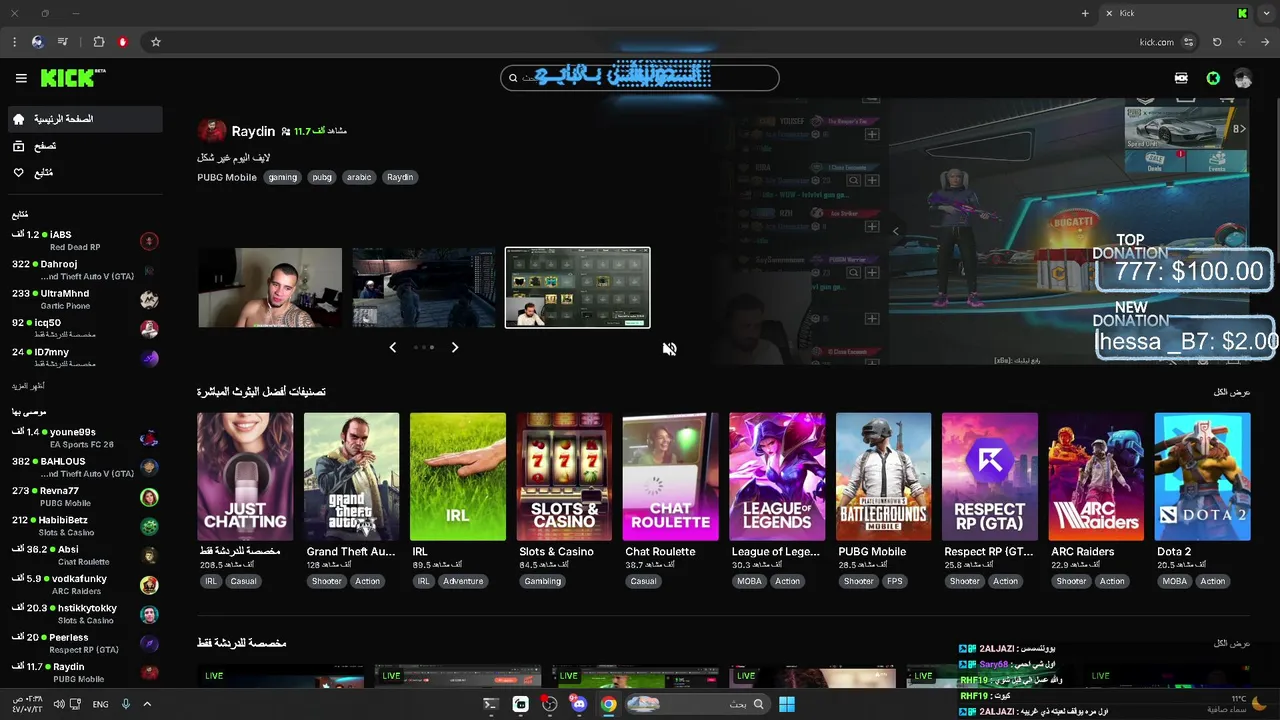This screenshot has width=1280, height=720.
Task: Open the Just Chatting category card
Action: tap(245, 476)
